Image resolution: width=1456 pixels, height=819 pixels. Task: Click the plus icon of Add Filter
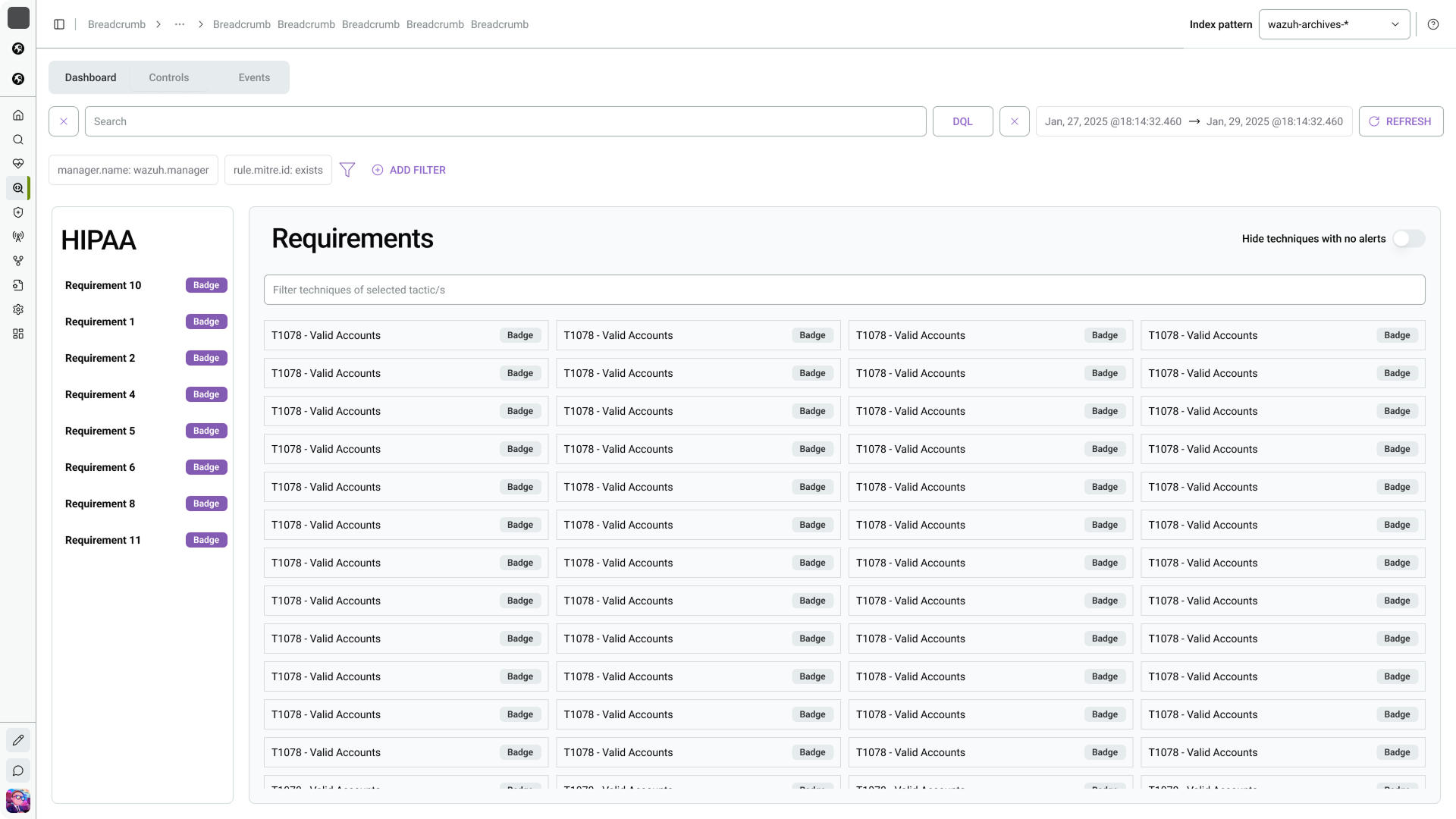378,170
